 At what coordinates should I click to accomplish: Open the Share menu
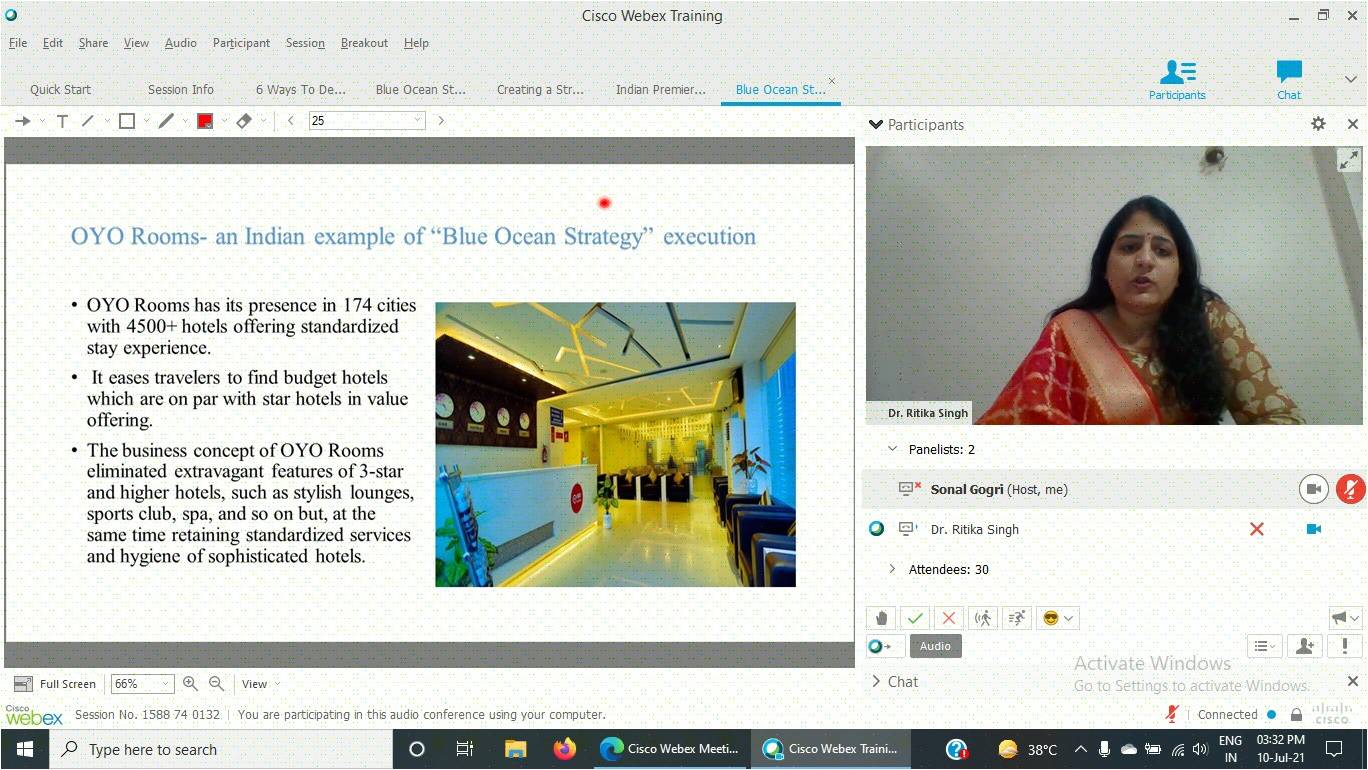coord(93,43)
